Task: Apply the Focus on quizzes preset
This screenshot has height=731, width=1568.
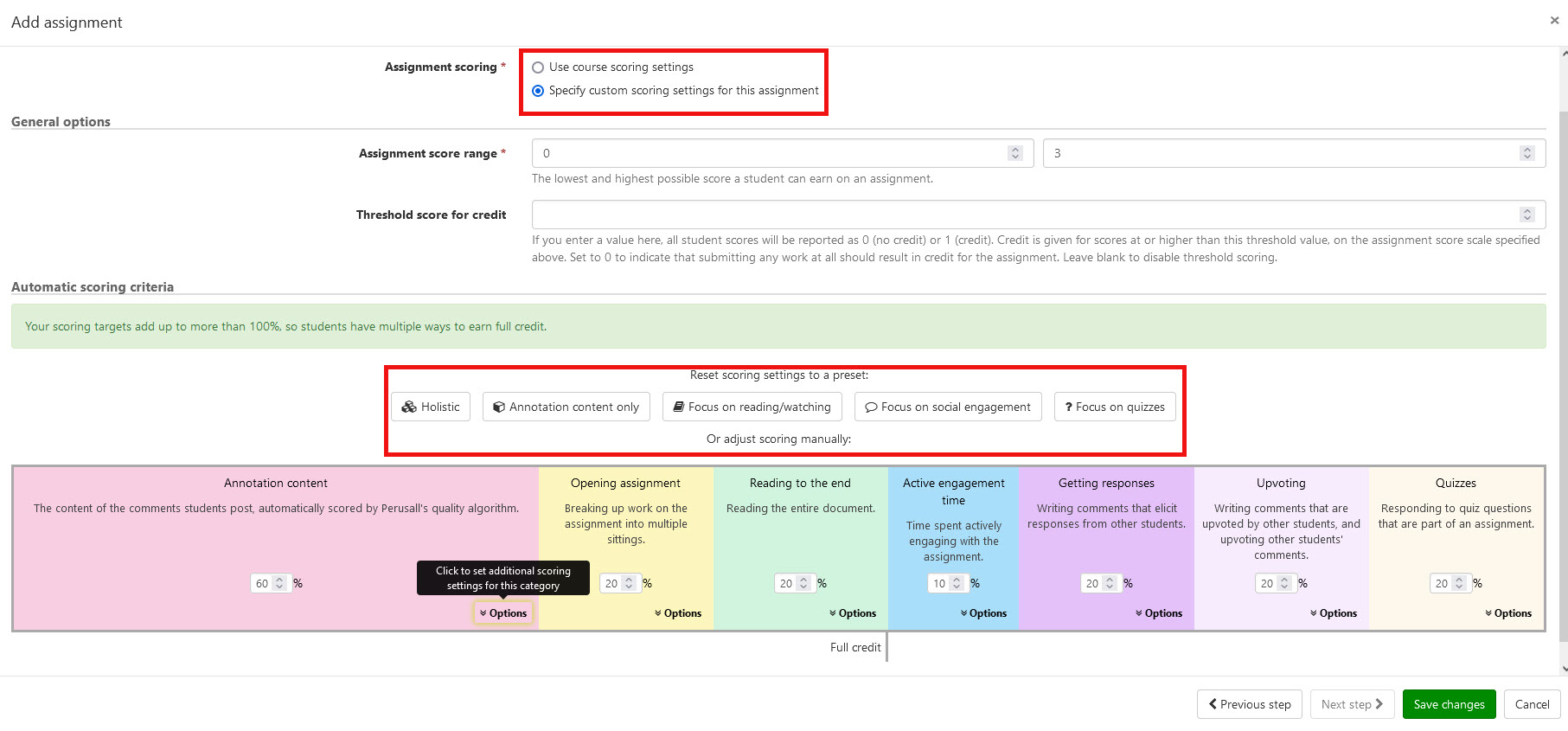Action: (1115, 407)
